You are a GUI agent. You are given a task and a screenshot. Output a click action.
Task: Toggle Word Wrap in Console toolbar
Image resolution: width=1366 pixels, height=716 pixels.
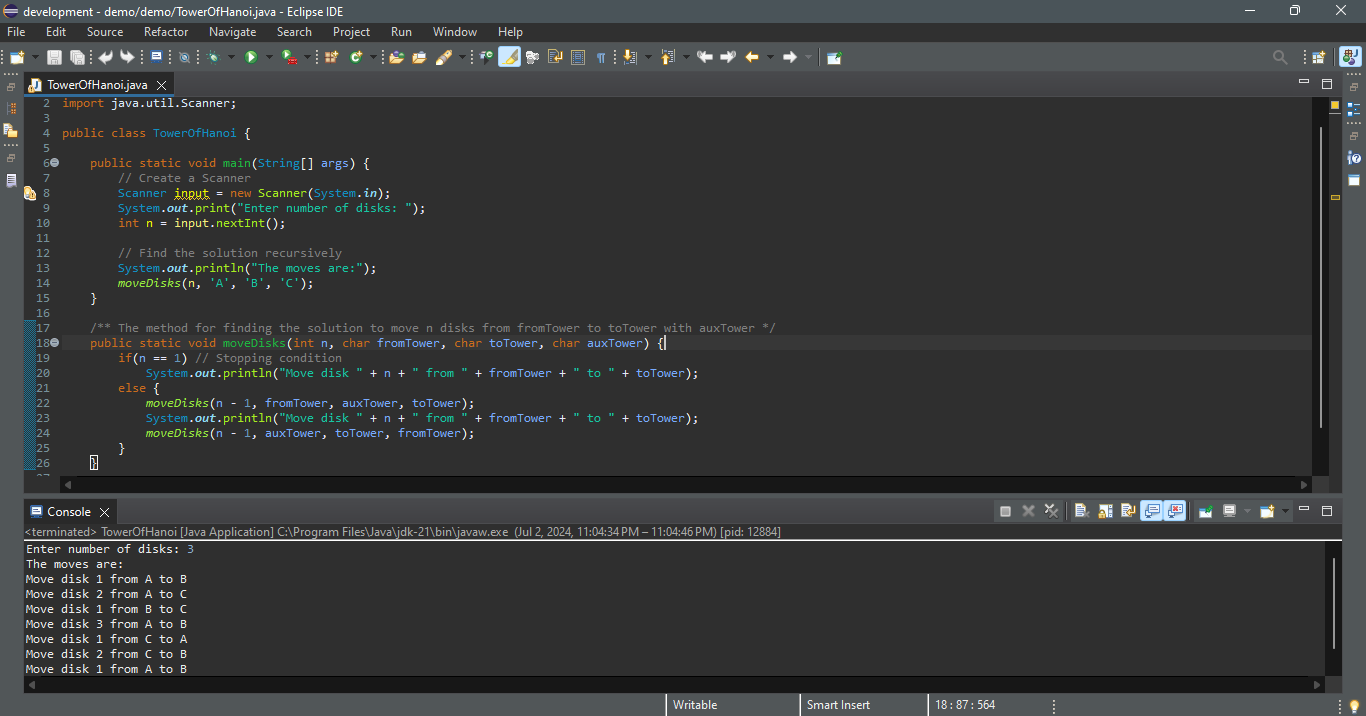click(1128, 511)
